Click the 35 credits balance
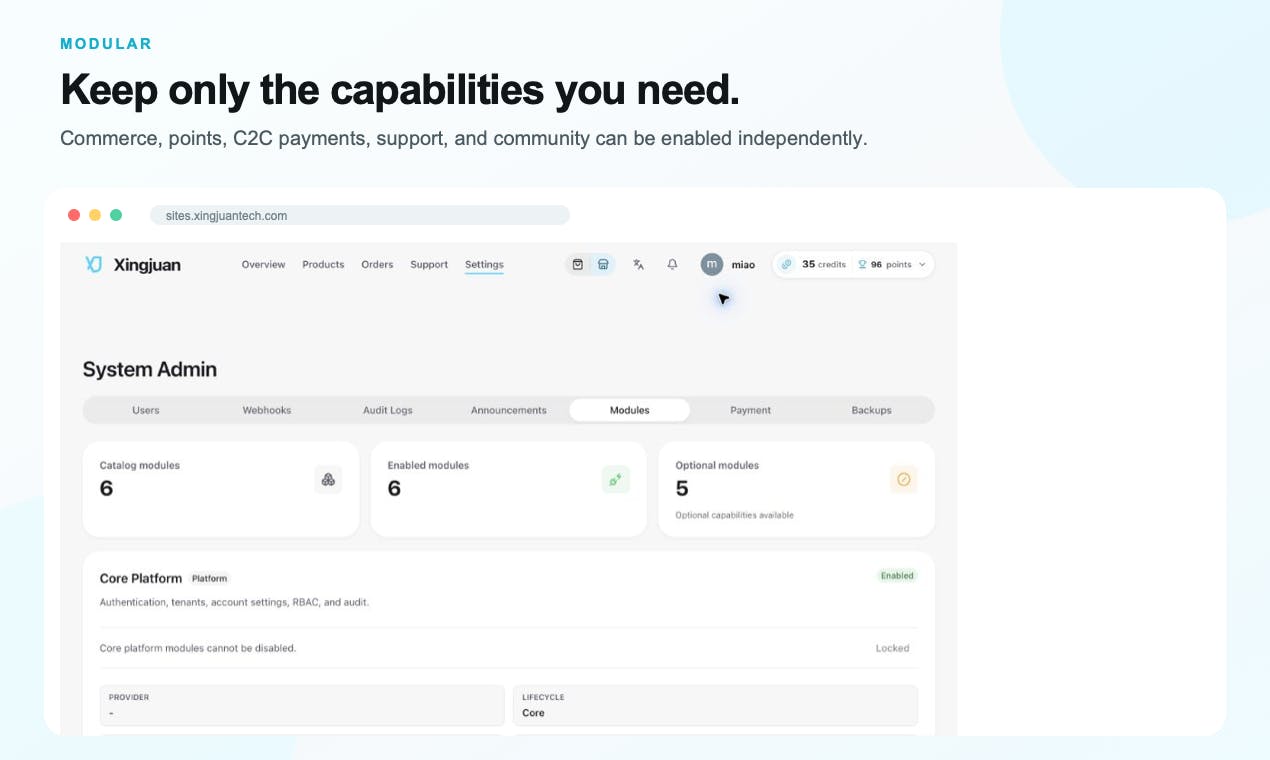This screenshot has height=760, width=1270. (x=824, y=264)
